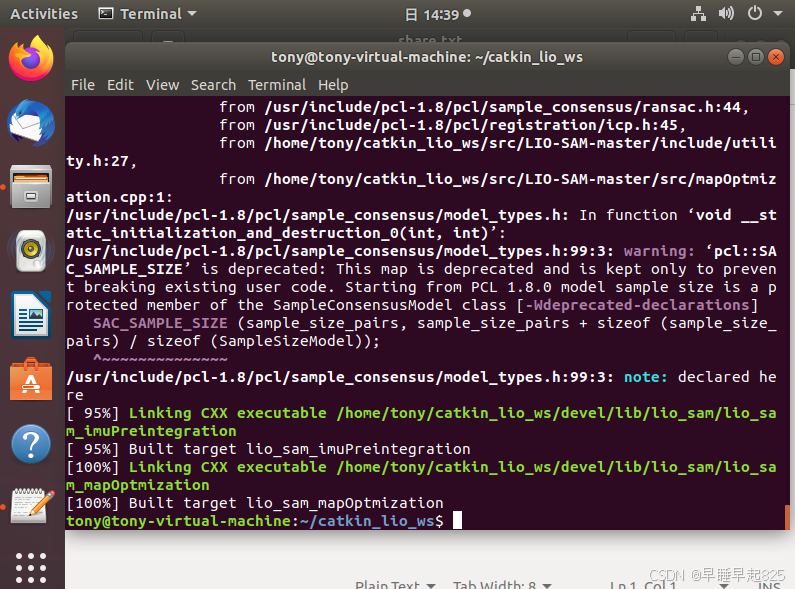Click the purple 'warning:' label
The height and width of the screenshot is (589, 795).
pyautogui.click(x=659, y=251)
